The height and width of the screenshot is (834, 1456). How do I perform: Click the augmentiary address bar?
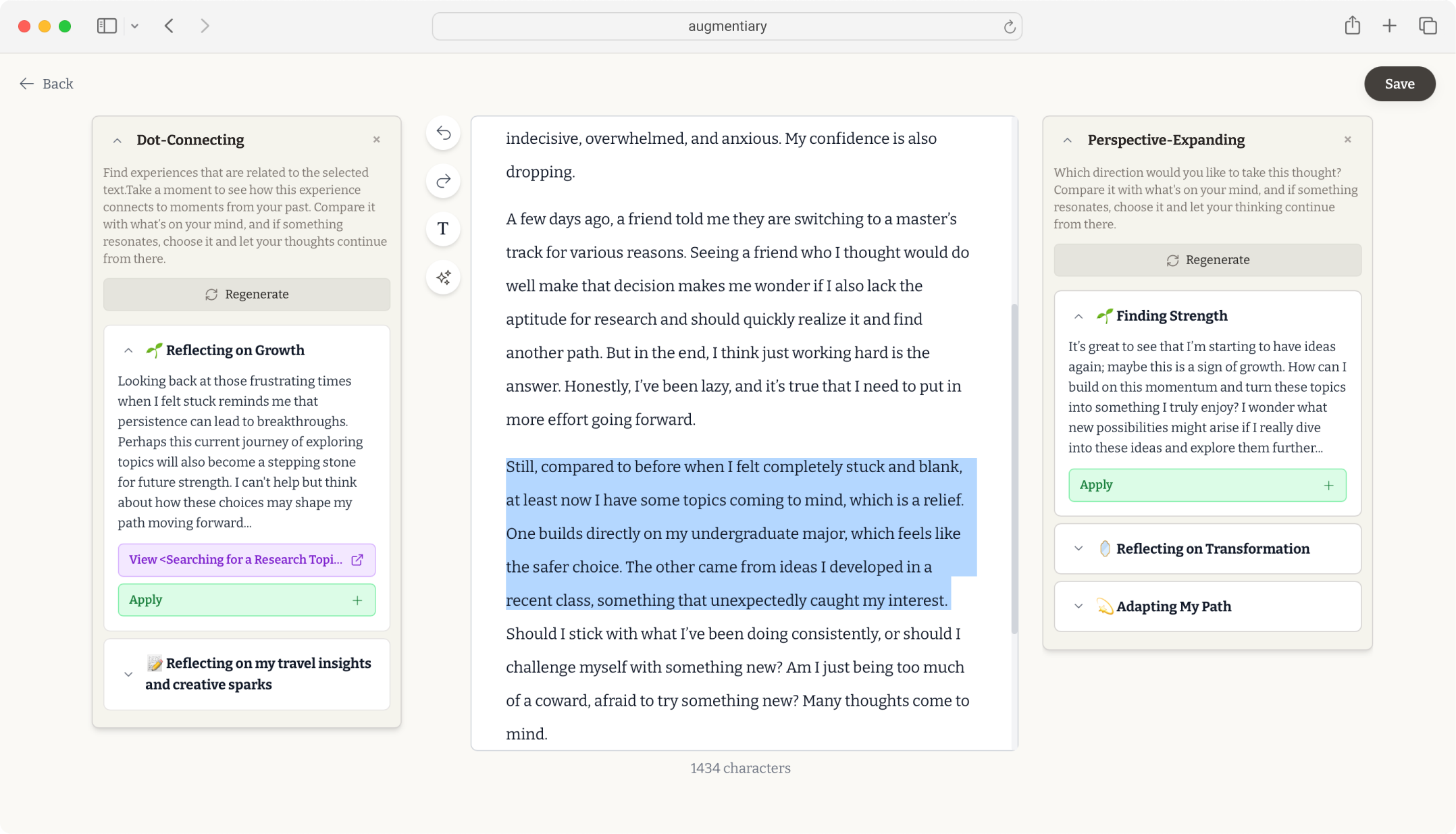coord(727,26)
